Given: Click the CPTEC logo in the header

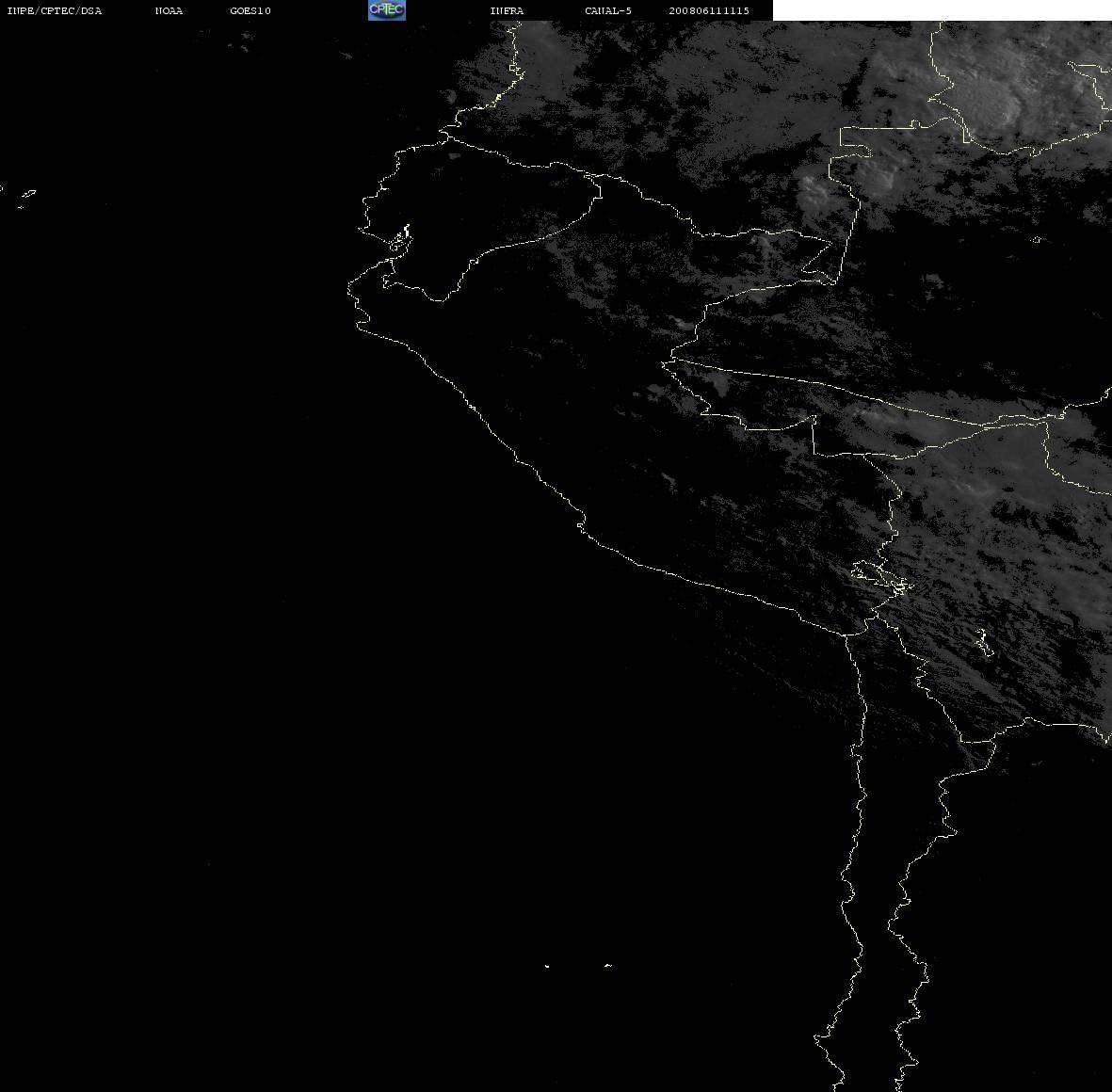Looking at the screenshot, I should click(x=386, y=10).
